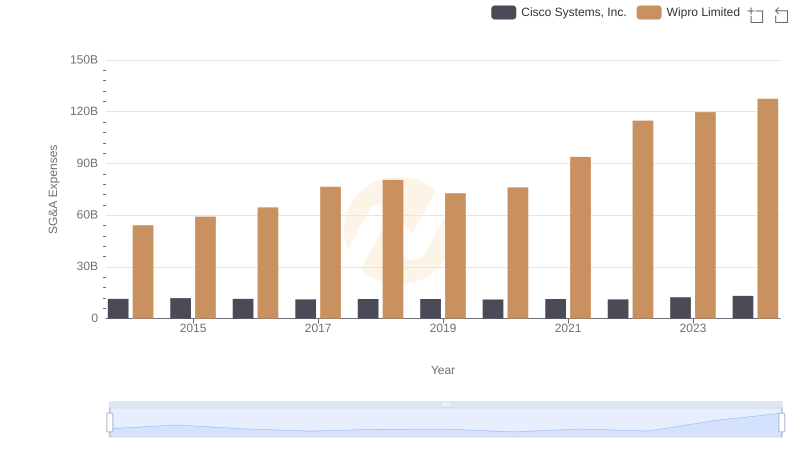Click the Wipro Limited legend label
Screen dimensions: 800x461
703,12
